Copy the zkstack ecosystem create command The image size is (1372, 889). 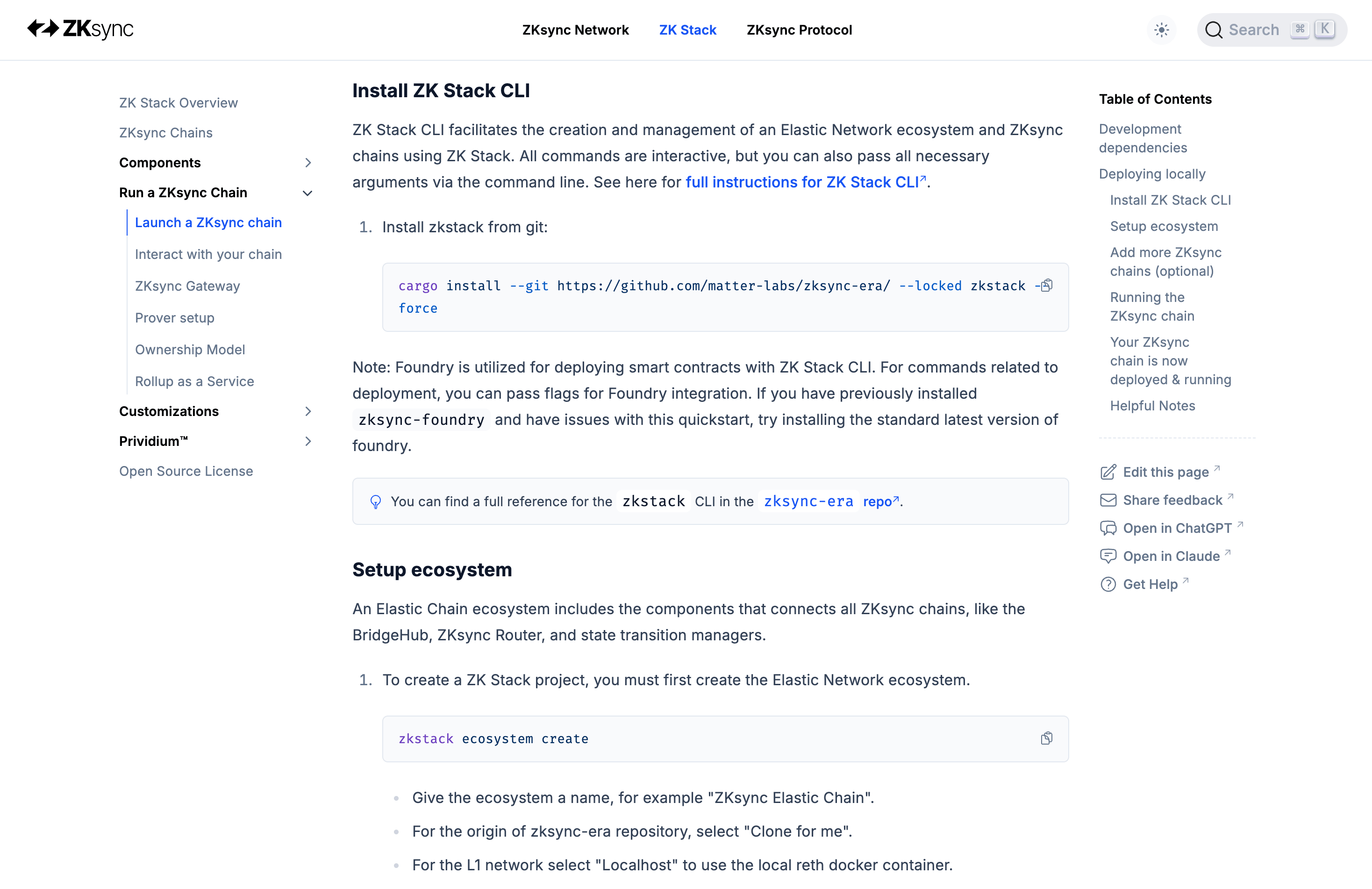(1047, 738)
